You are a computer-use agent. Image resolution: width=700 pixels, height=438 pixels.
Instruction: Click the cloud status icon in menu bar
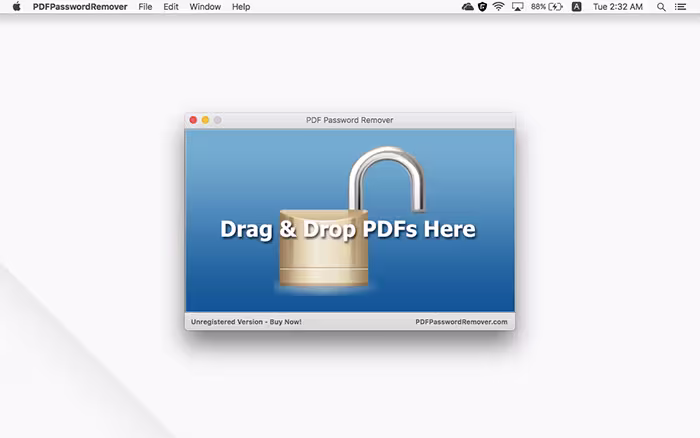[467, 7]
